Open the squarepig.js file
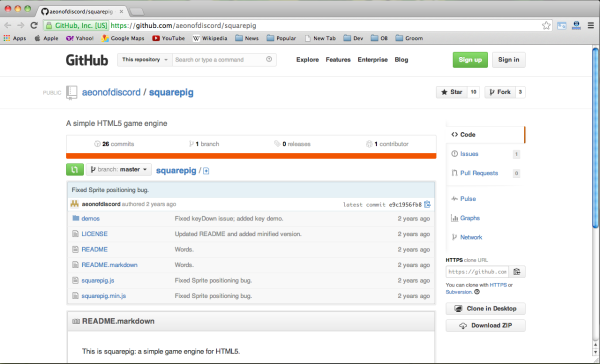This screenshot has height=364, width=600. pos(98,281)
